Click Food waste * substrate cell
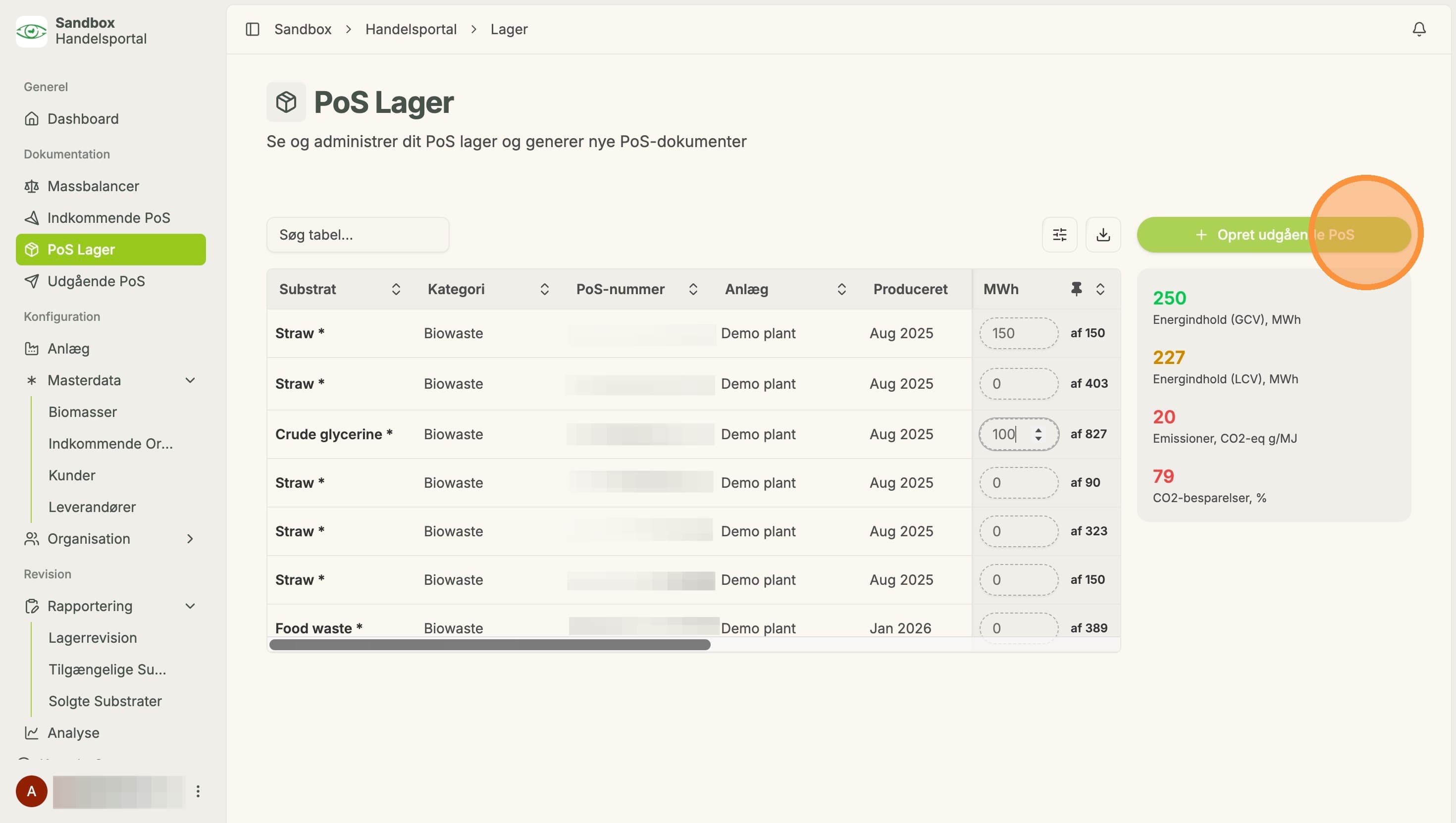This screenshot has width=1456, height=823. coord(319,628)
